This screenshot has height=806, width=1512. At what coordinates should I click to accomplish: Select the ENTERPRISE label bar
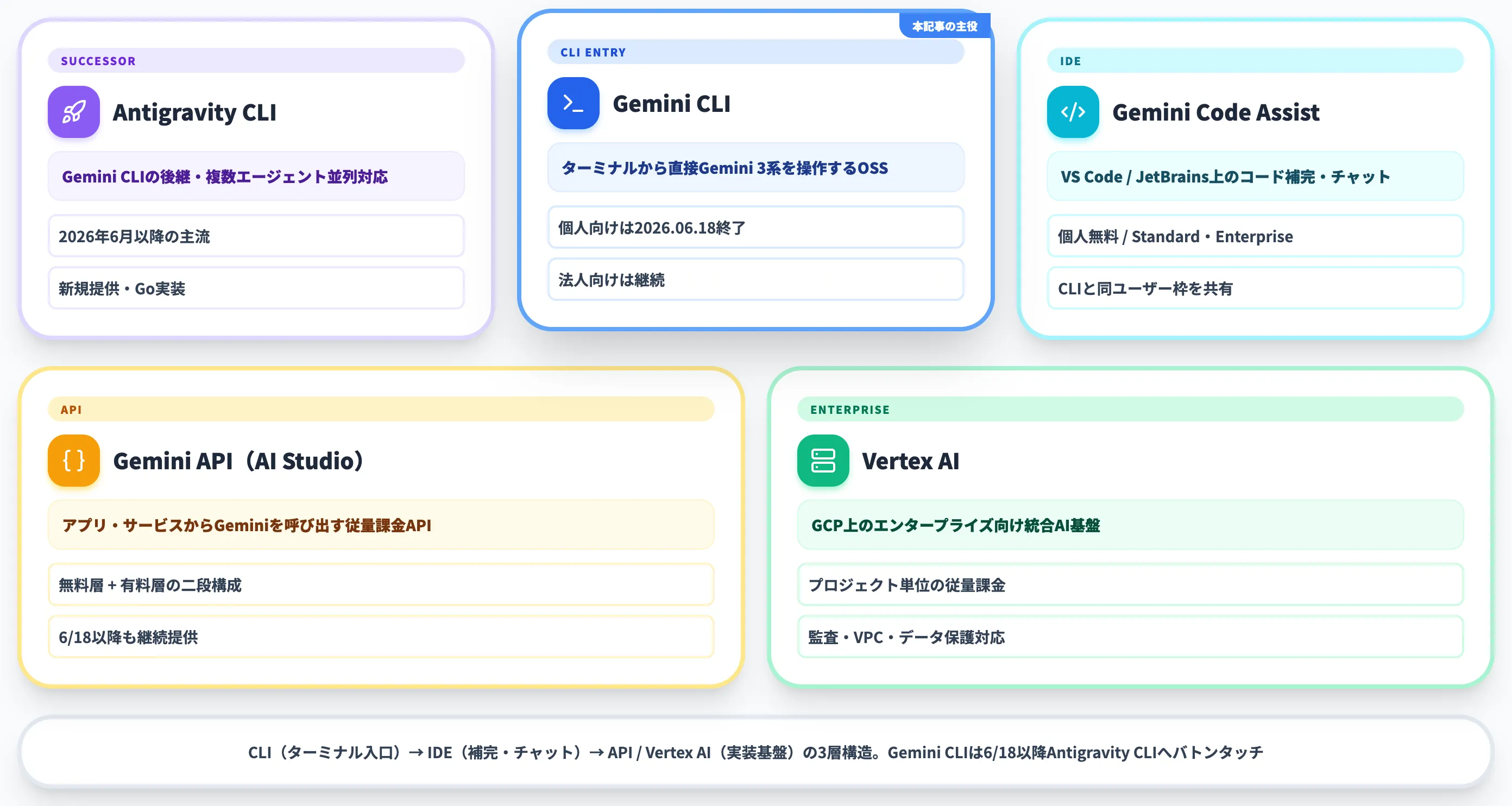pos(1130,409)
